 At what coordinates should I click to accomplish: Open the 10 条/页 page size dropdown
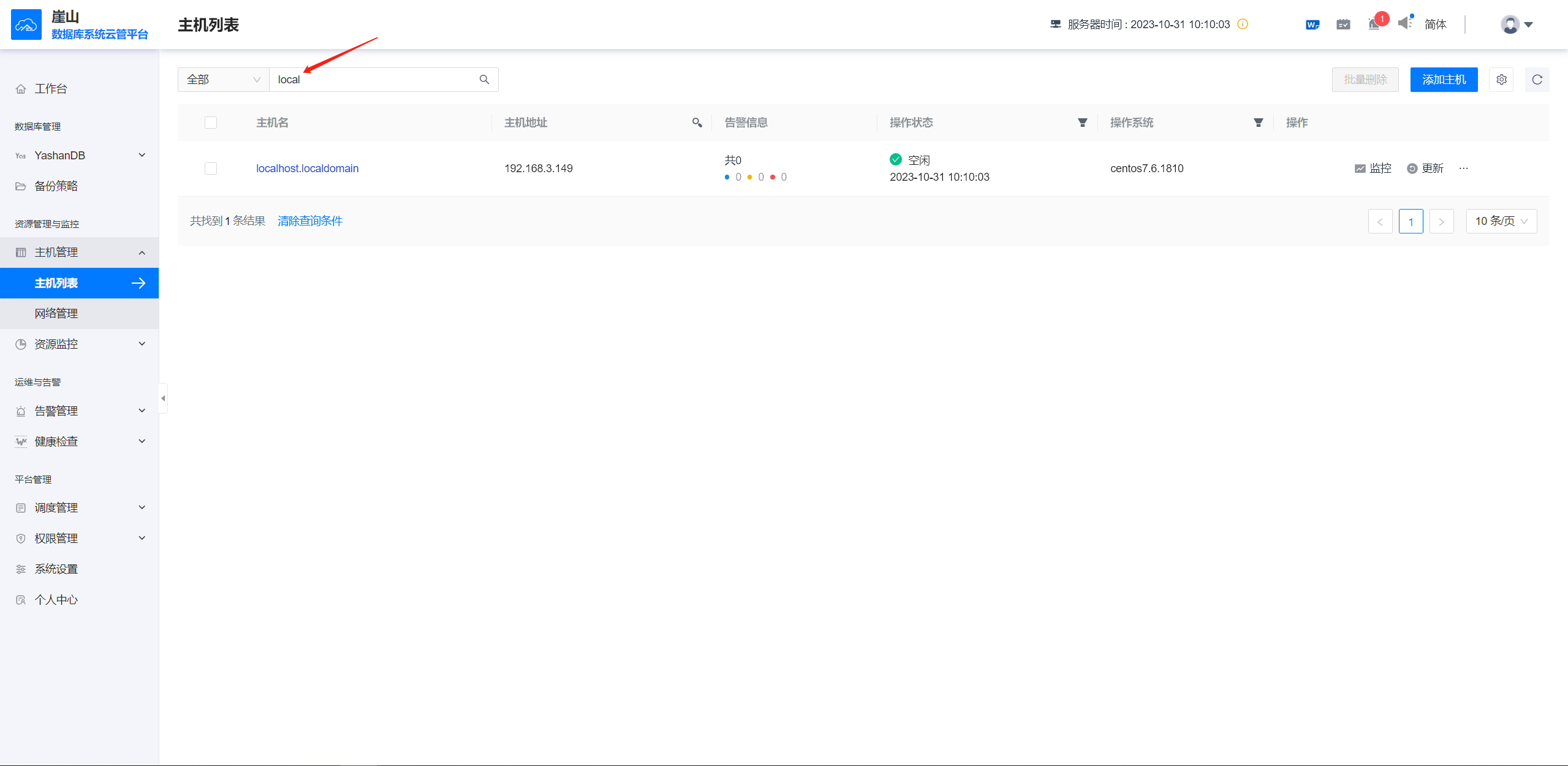[1501, 221]
